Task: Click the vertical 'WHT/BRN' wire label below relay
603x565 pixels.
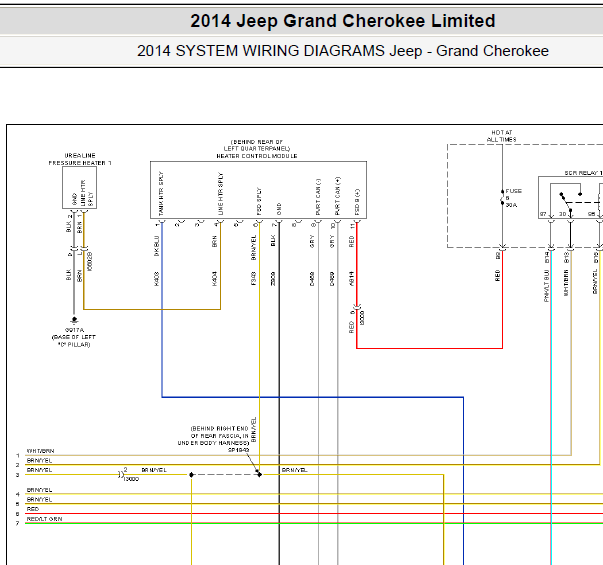Action: click(566, 283)
